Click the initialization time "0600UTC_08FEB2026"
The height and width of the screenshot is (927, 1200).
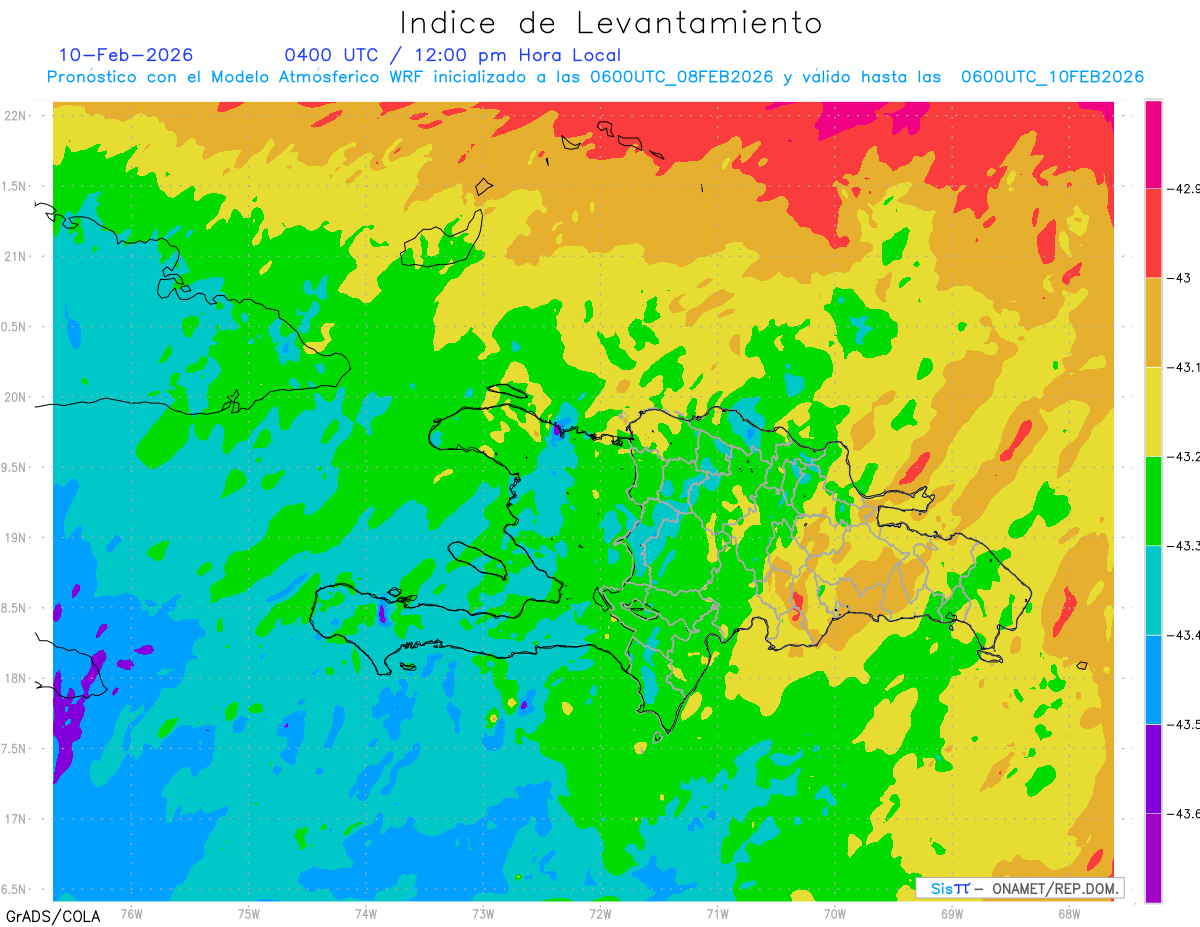click(x=681, y=77)
